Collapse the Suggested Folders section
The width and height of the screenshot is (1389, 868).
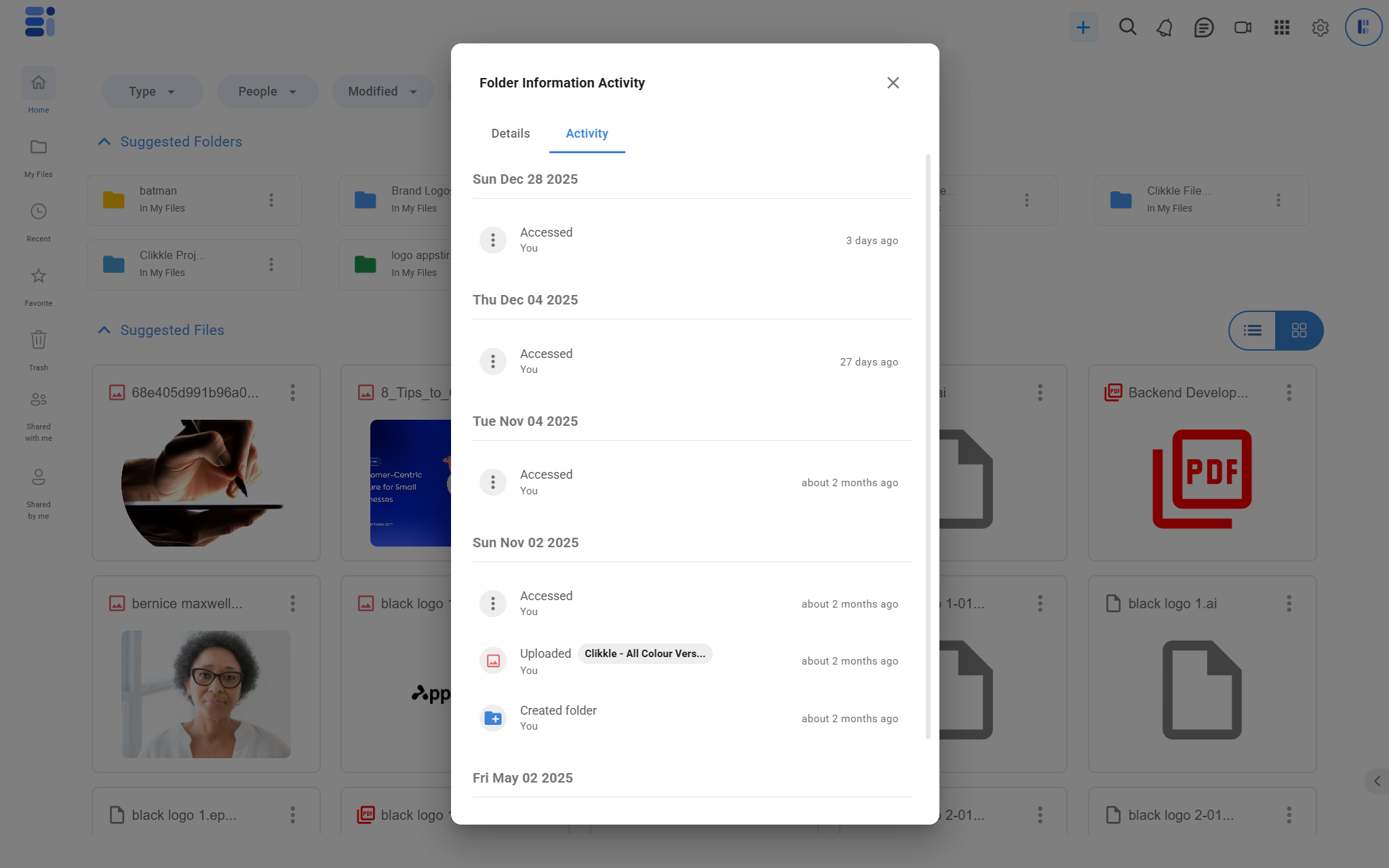tap(104, 142)
